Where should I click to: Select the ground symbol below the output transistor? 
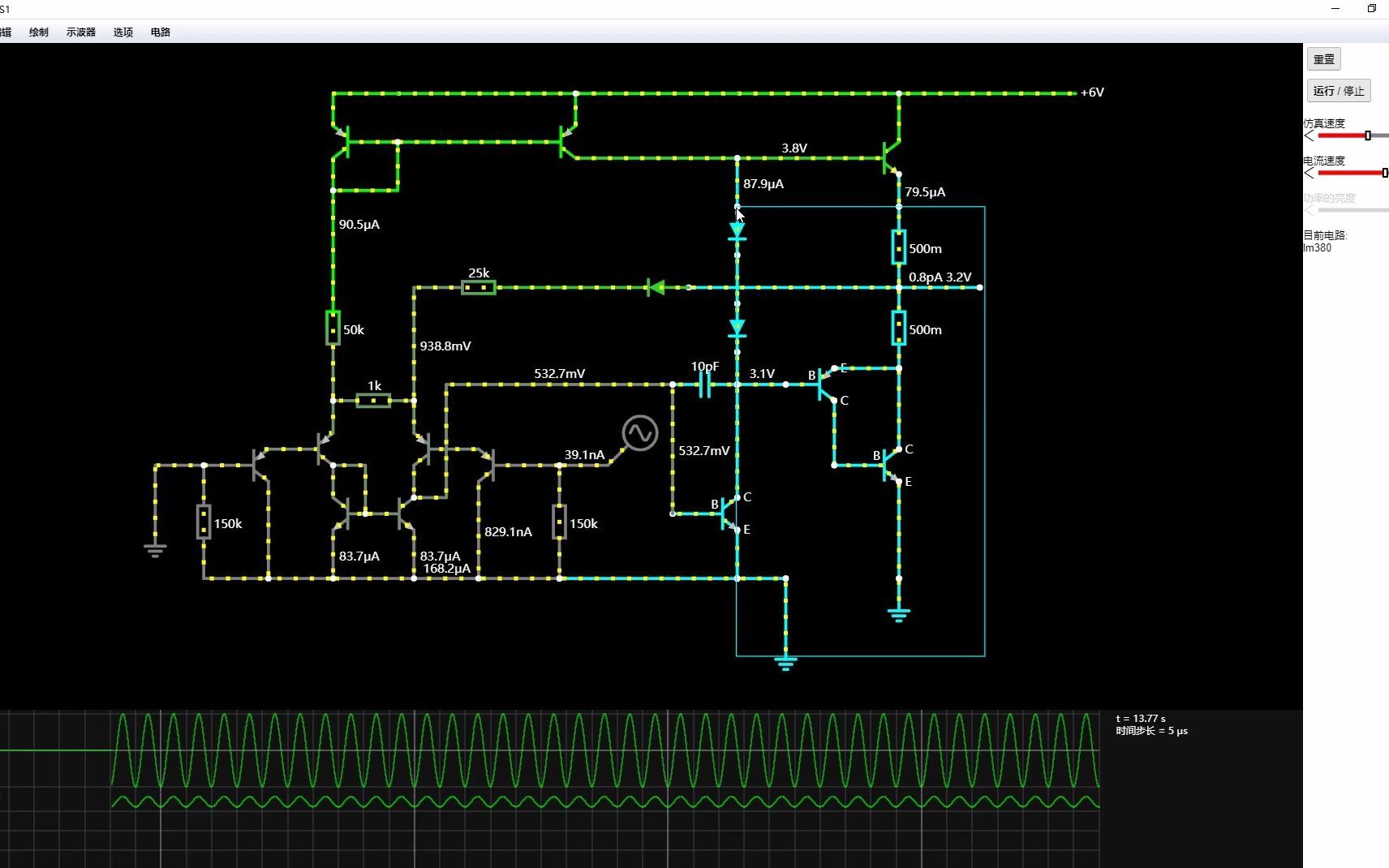pyautogui.click(x=899, y=615)
